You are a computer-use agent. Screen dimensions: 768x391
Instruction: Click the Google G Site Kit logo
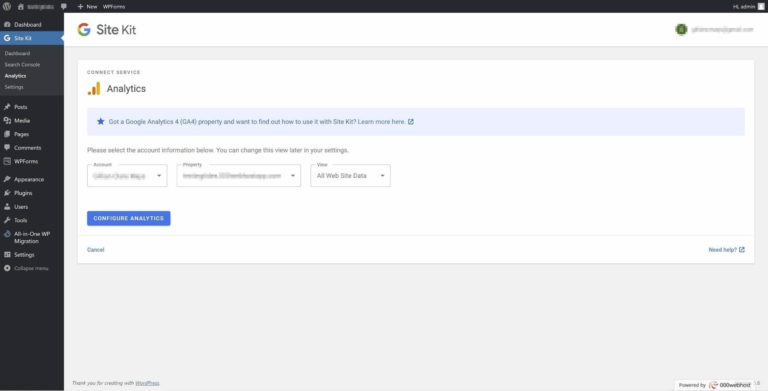[84, 29]
